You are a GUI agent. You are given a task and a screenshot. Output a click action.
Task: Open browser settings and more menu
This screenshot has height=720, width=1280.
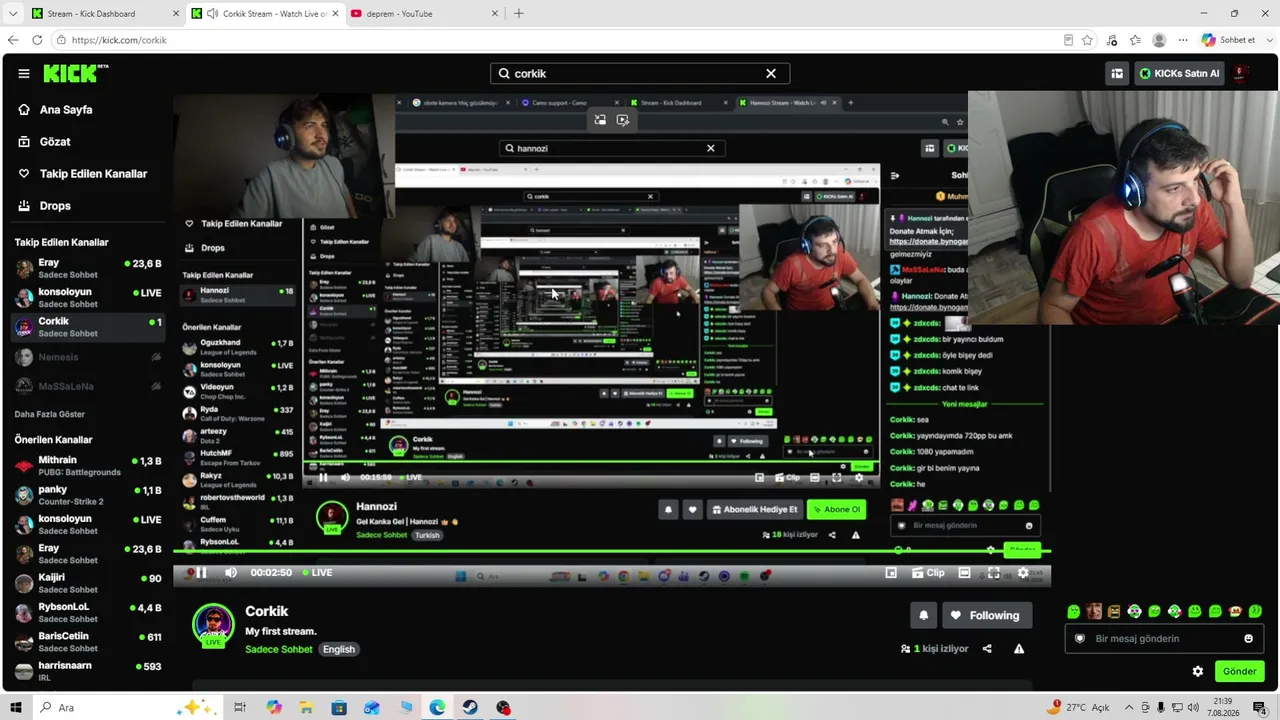click(x=1183, y=40)
